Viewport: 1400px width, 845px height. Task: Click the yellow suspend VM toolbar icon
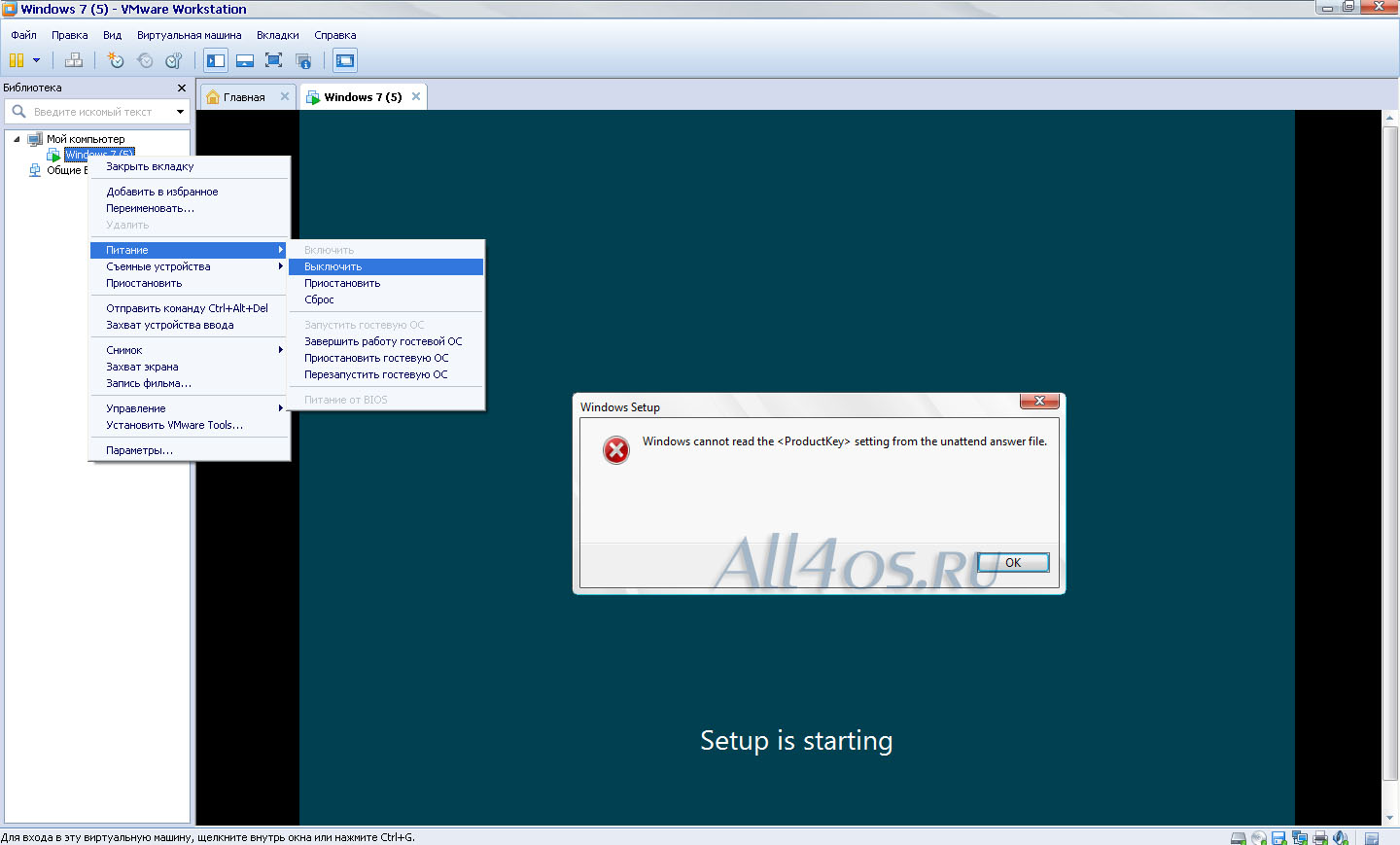[17, 60]
